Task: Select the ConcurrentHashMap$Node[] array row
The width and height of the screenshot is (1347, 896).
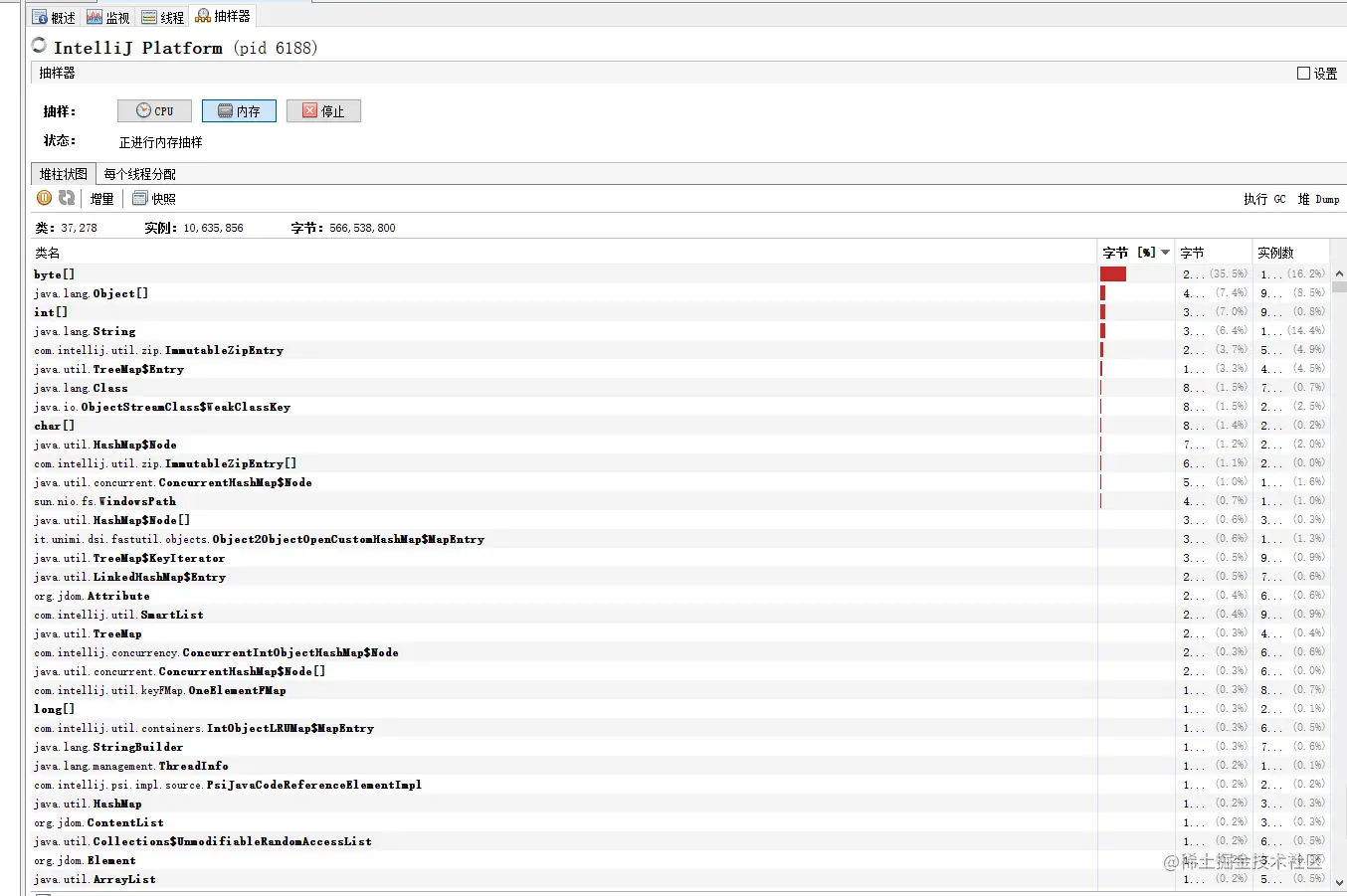Action: click(x=681, y=671)
